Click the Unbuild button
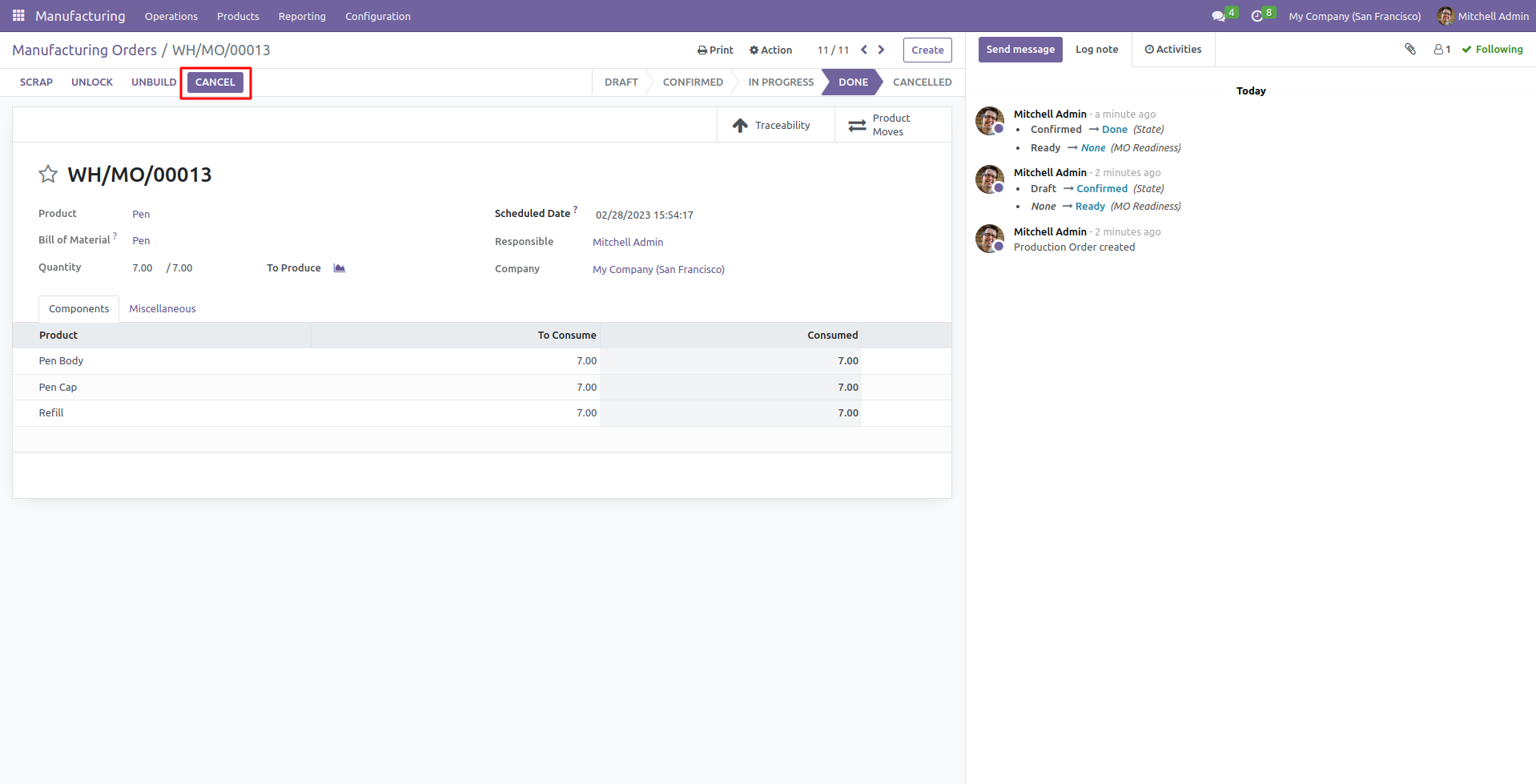 tap(154, 82)
